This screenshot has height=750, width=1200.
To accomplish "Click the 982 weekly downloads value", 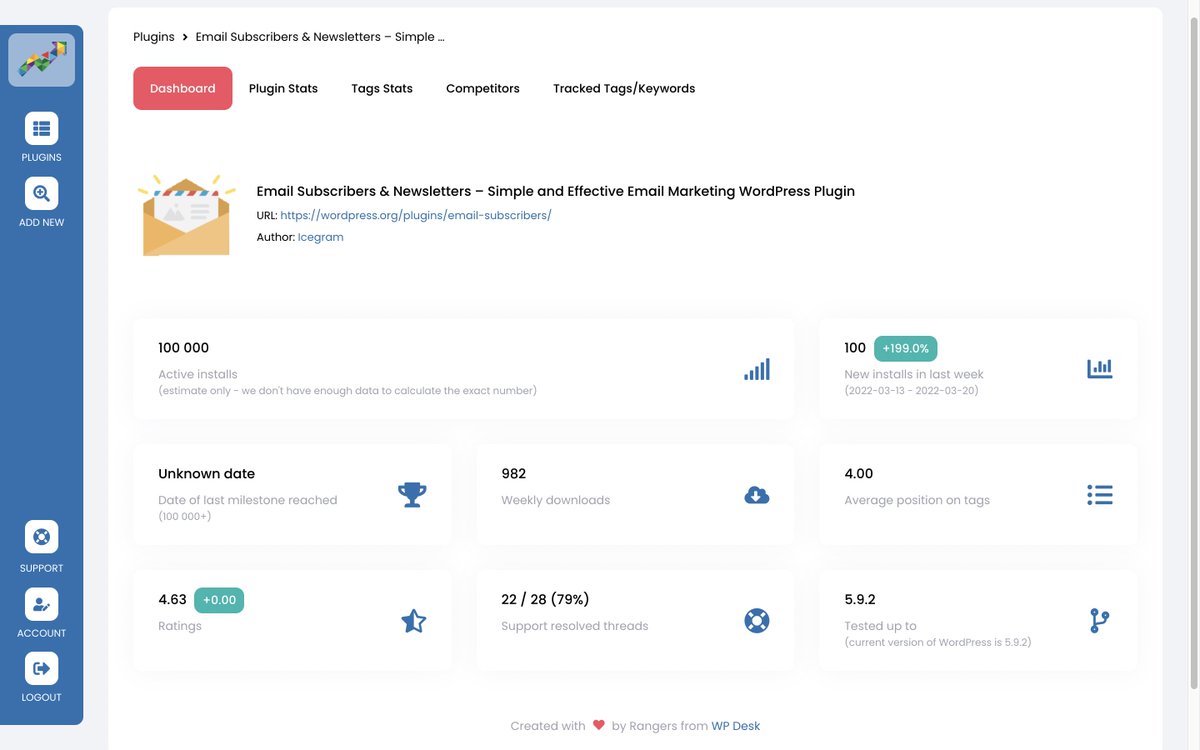I will click(514, 474).
